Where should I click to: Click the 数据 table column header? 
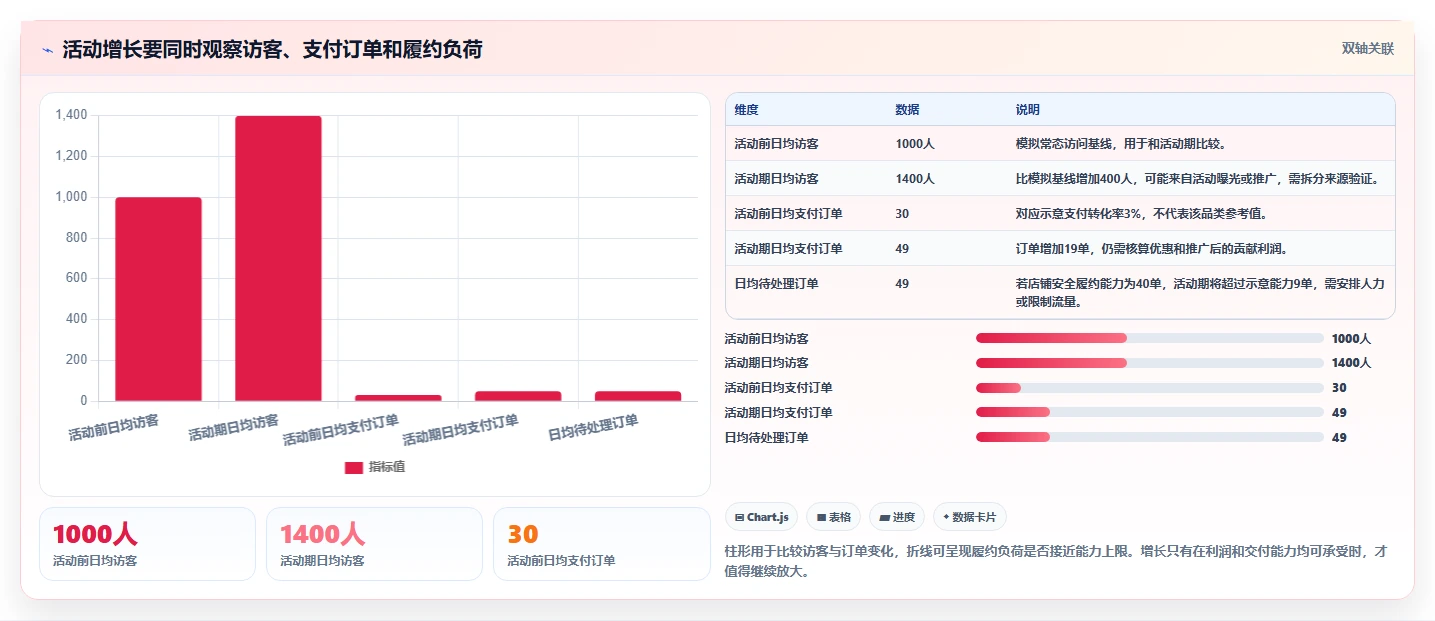tap(907, 110)
